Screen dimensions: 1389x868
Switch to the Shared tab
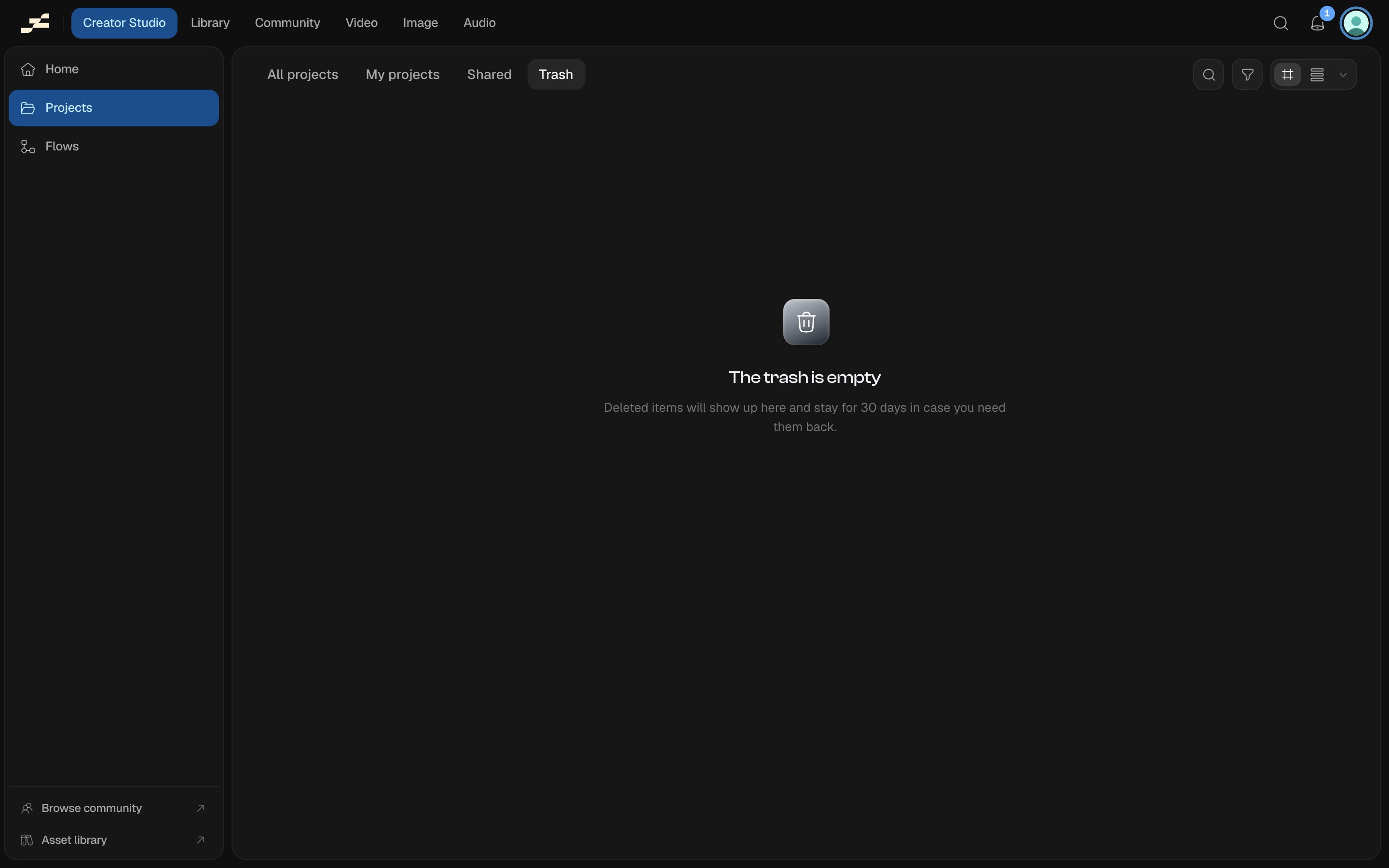click(x=489, y=75)
